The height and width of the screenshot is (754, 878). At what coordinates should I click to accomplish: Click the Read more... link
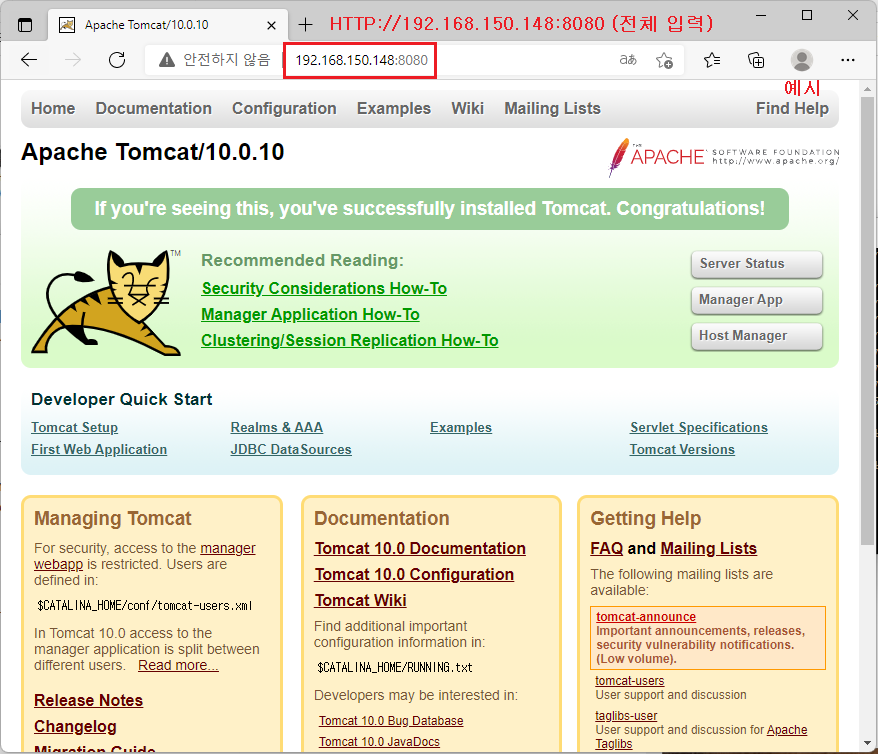[178, 666]
